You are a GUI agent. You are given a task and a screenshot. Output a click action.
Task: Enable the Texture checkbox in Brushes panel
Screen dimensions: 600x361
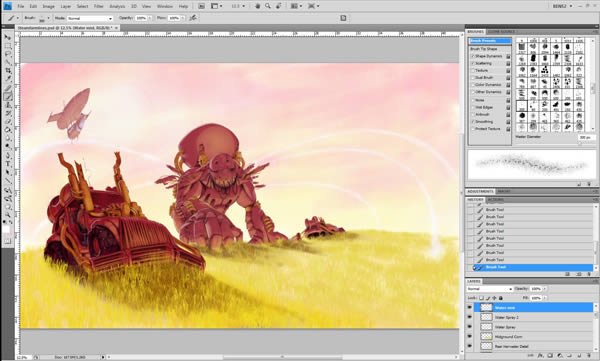coord(473,70)
